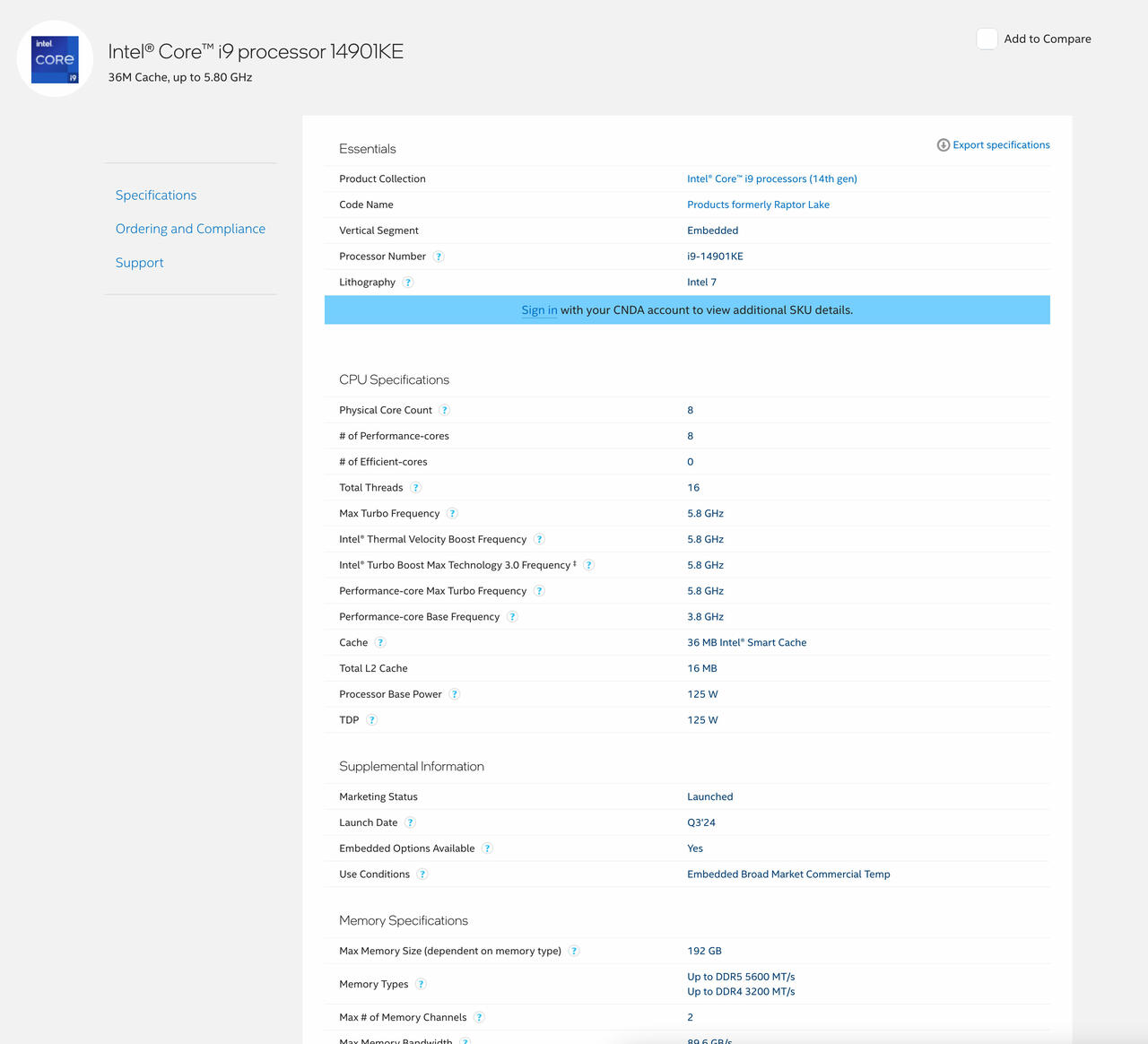Click Up to DDR4 3200 MT/s value

(x=741, y=992)
